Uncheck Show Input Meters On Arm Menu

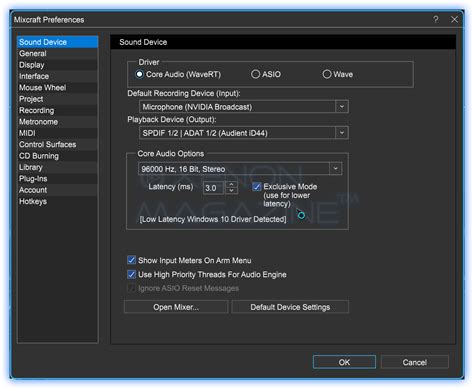click(132, 260)
